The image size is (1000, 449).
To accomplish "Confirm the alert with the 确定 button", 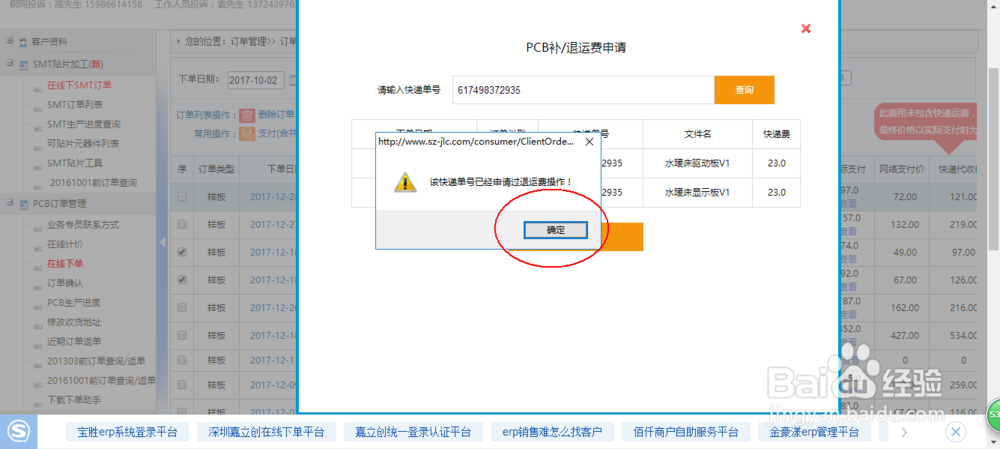I will 555,230.
